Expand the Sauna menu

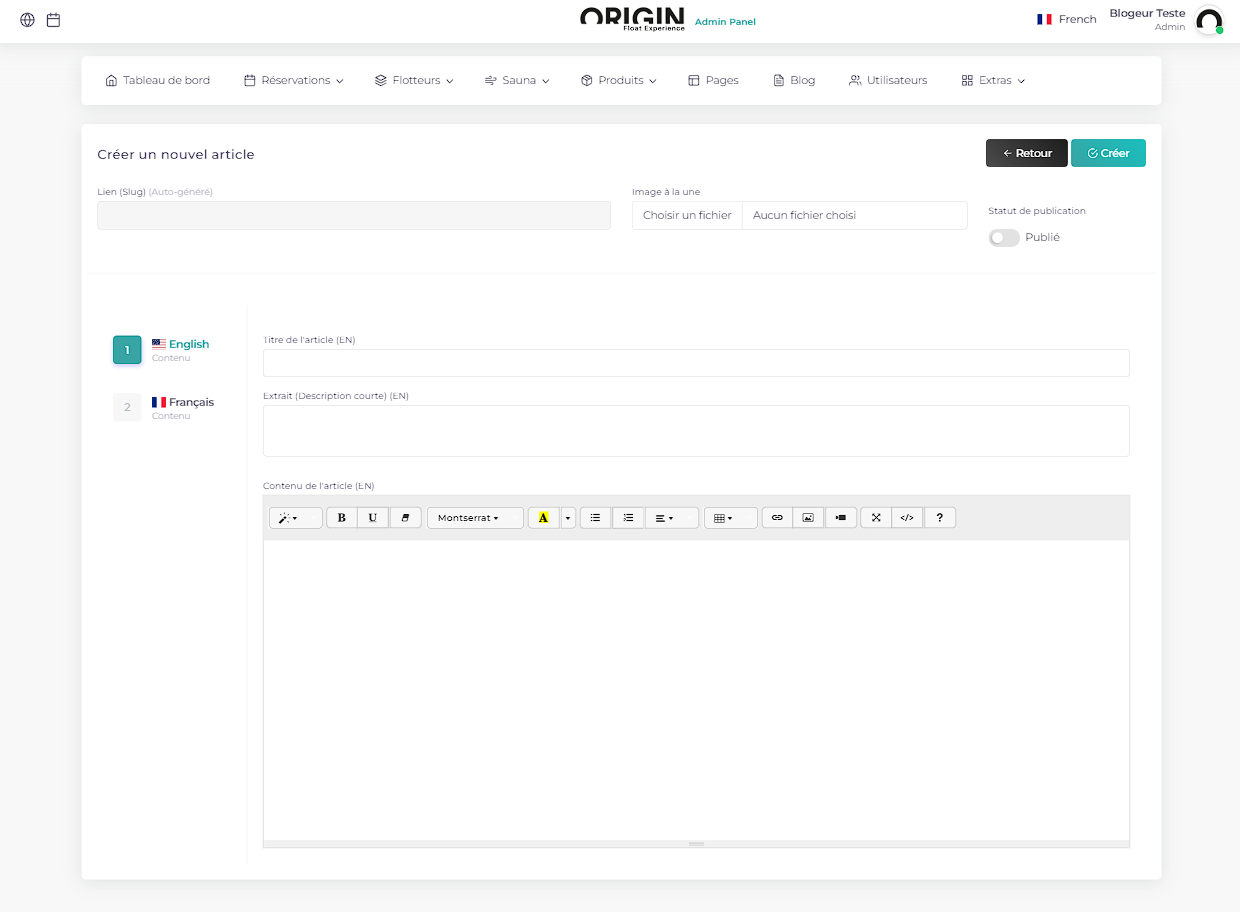tap(517, 80)
